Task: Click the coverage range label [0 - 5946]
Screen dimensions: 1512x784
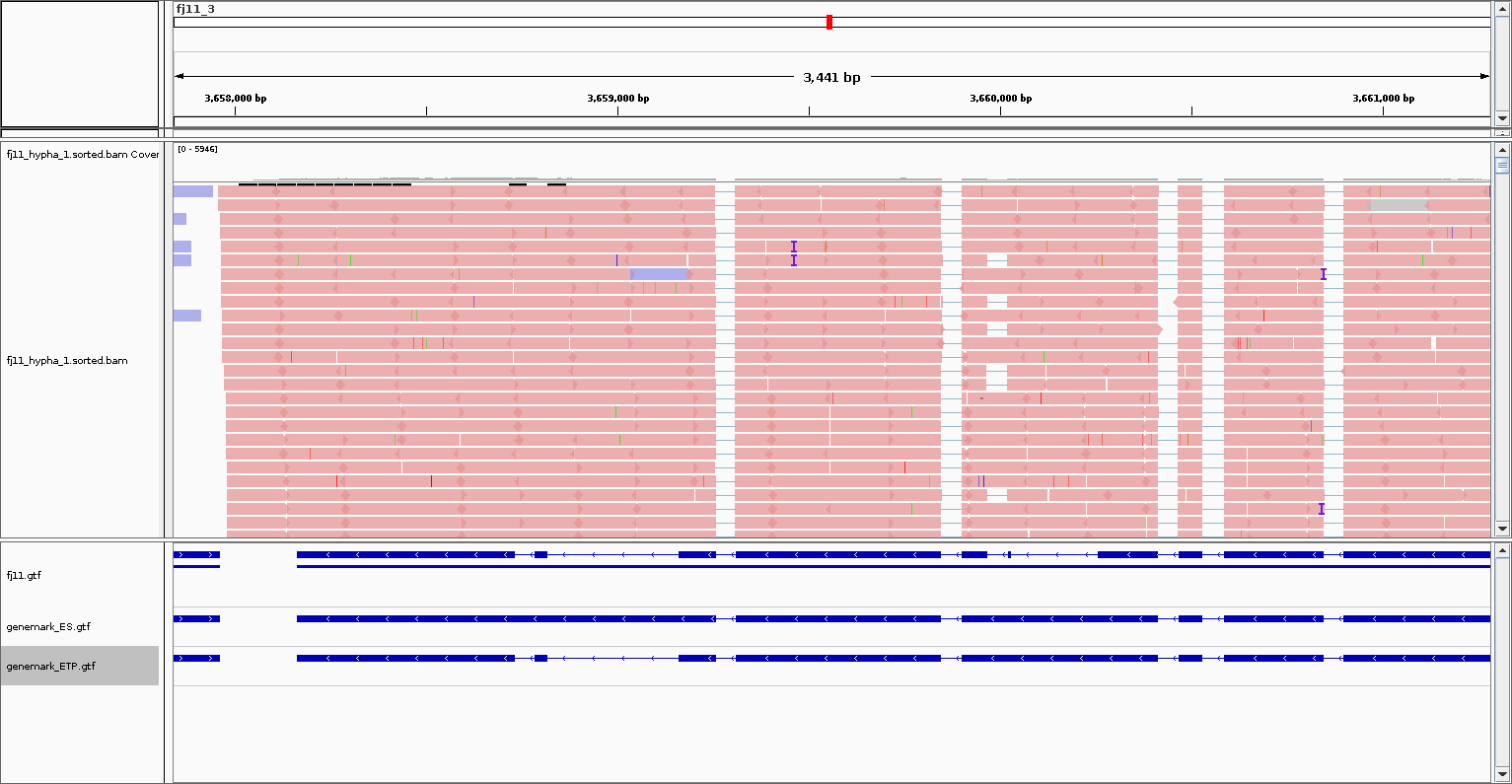Action: 195,150
